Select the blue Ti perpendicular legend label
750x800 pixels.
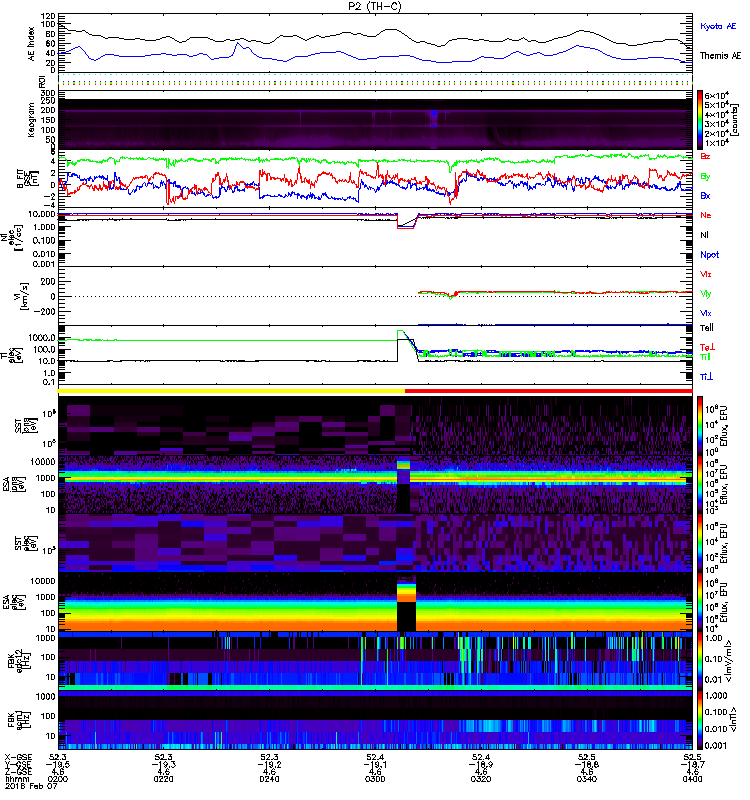(706, 377)
